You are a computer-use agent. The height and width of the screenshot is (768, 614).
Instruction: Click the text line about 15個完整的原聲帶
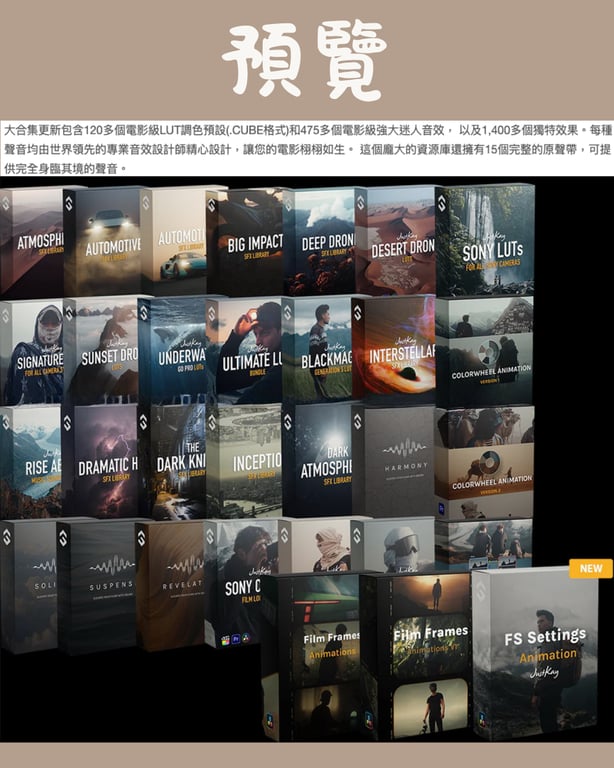307,149
